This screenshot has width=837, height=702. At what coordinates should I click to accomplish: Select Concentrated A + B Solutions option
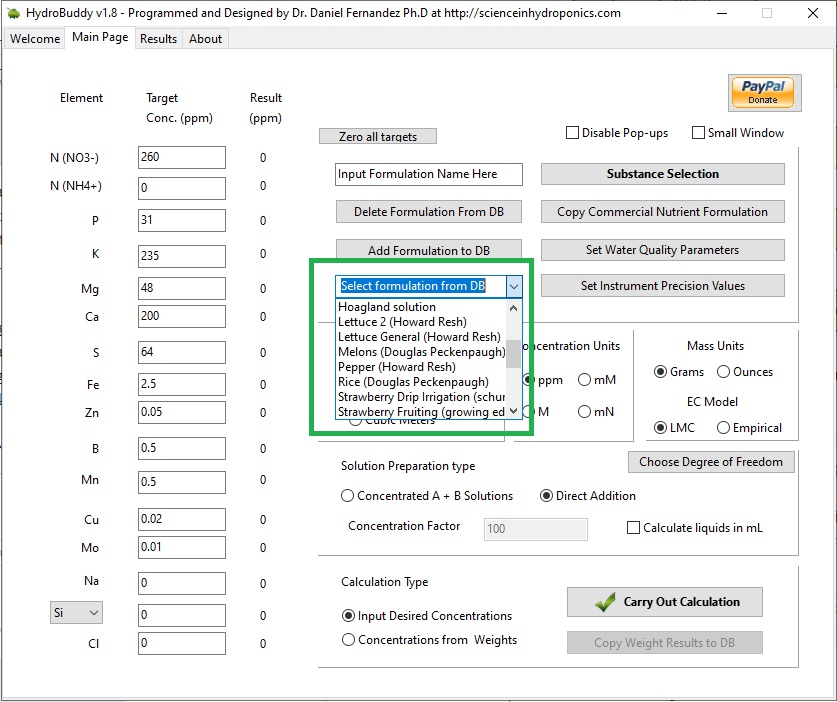pyautogui.click(x=348, y=496)
